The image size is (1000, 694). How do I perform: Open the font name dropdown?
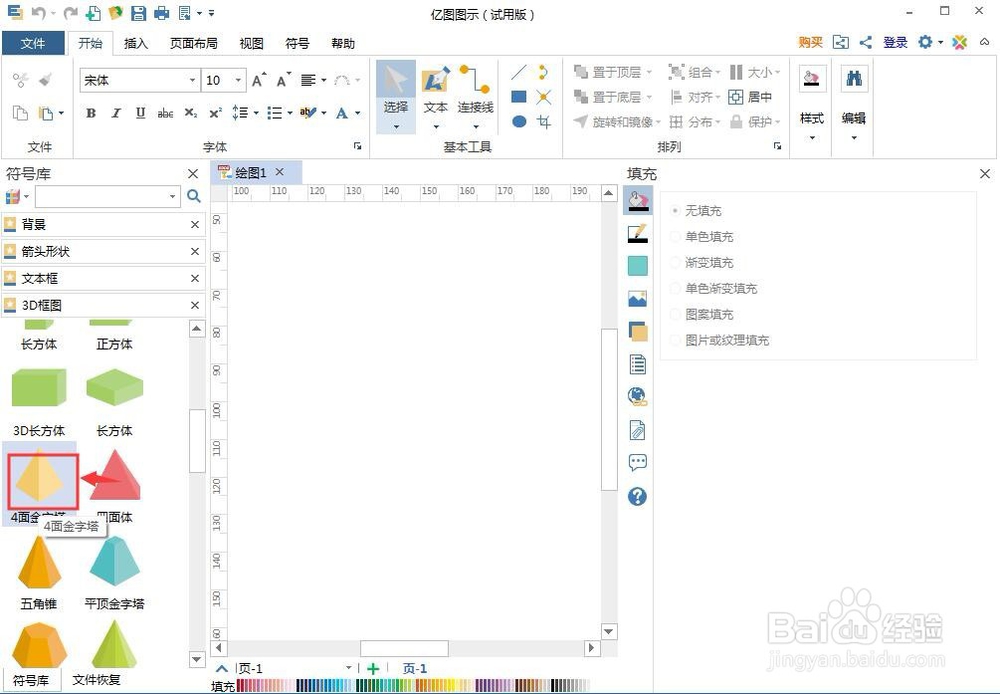click(x=192, y=80)
